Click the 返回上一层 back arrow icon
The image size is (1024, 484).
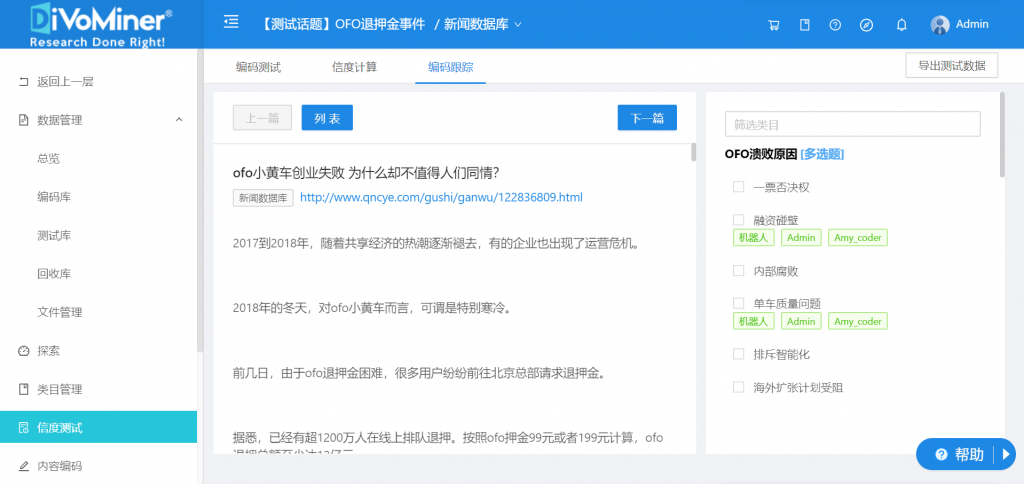(x=24, y=82)
